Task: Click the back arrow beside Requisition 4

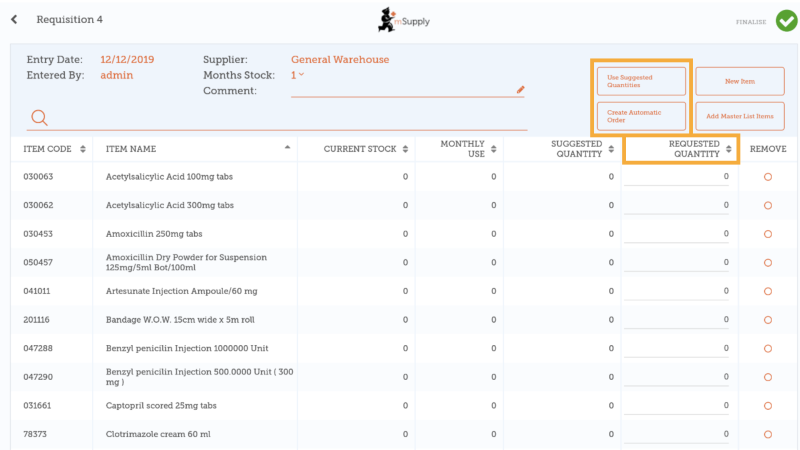Action: tap(14, 20)
